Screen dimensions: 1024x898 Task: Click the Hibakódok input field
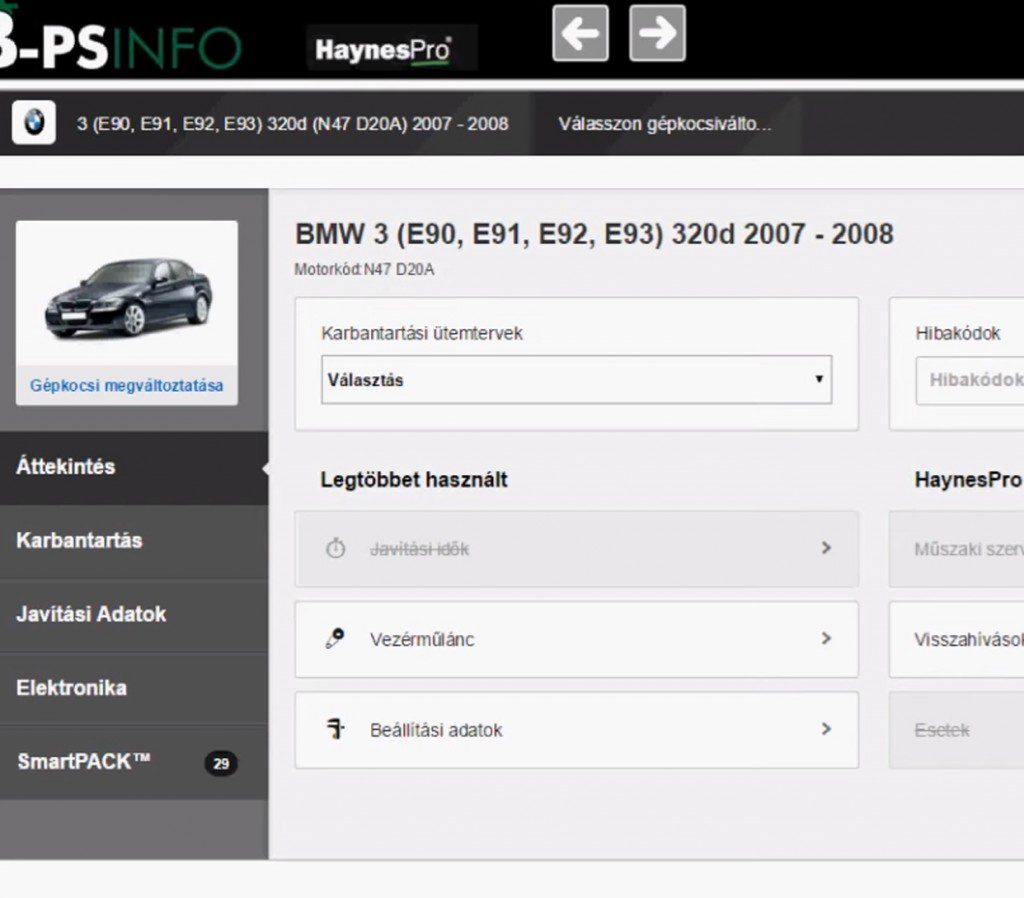pyautogui.click(x=970, y=381)
